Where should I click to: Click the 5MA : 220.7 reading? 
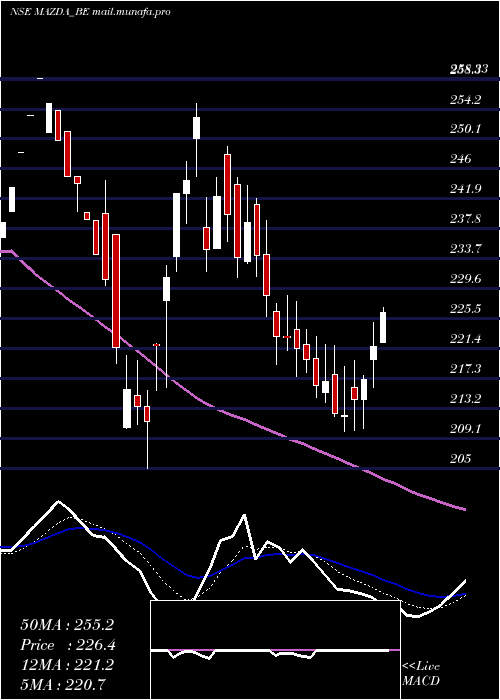pyautogui.click(x=63, y=684)
